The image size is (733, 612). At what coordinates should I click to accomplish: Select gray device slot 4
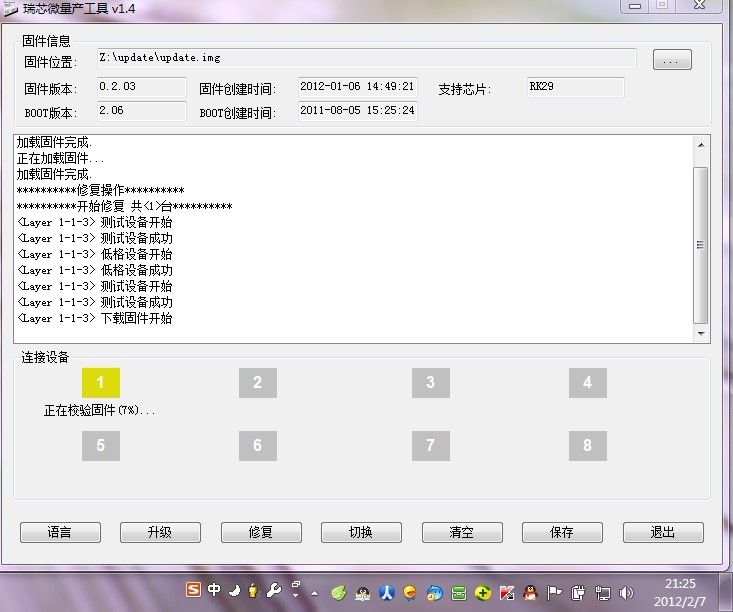click(588, 382)
